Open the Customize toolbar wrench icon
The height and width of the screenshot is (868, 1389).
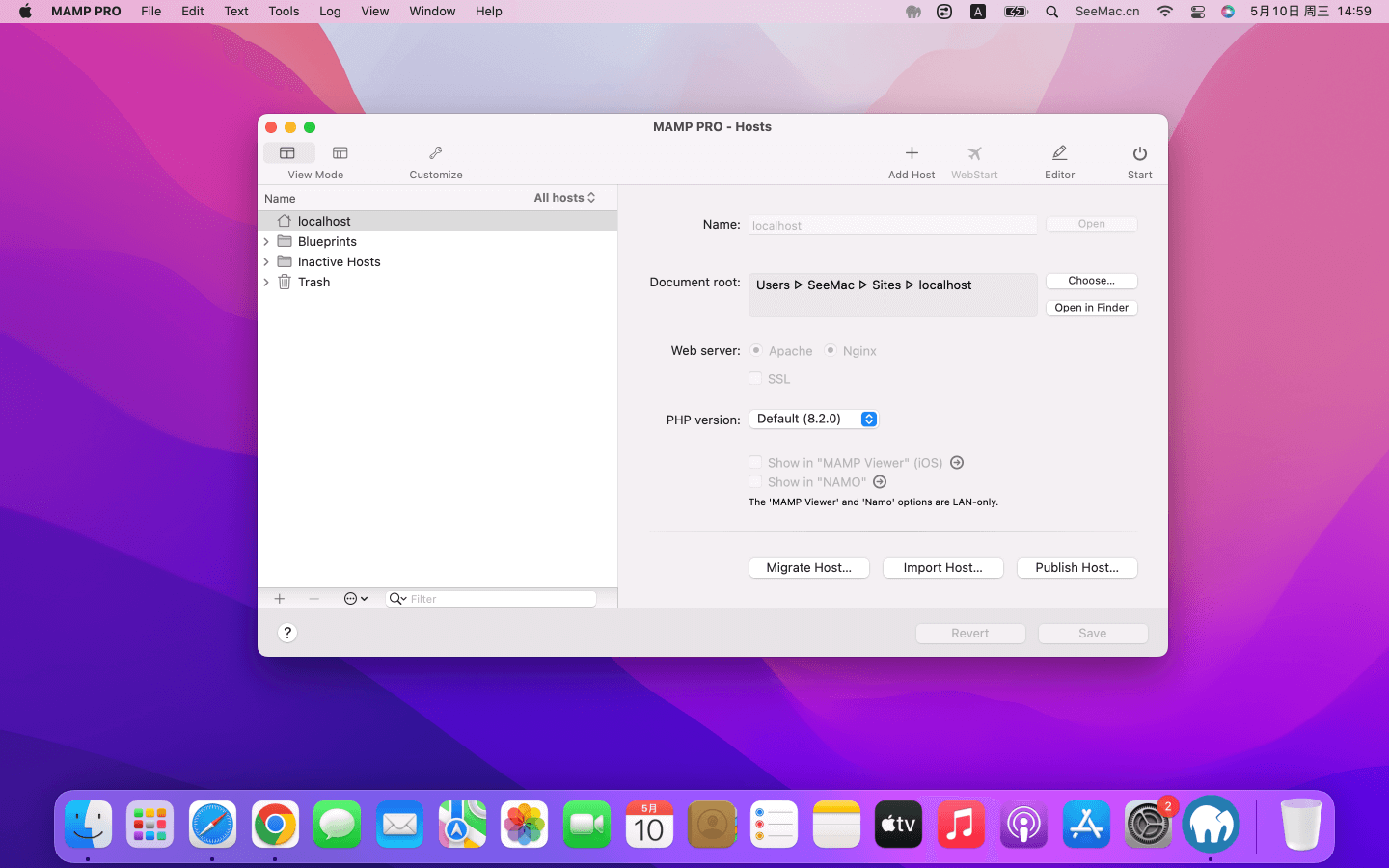pyautogui.click(x=435, y=153)
